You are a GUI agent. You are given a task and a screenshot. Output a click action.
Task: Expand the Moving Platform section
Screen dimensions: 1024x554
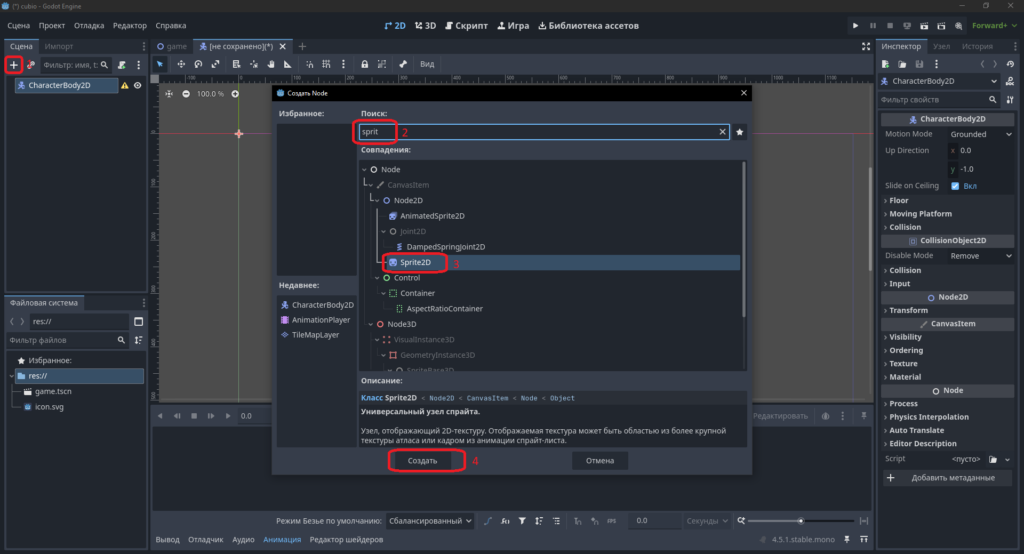[920, 214]
